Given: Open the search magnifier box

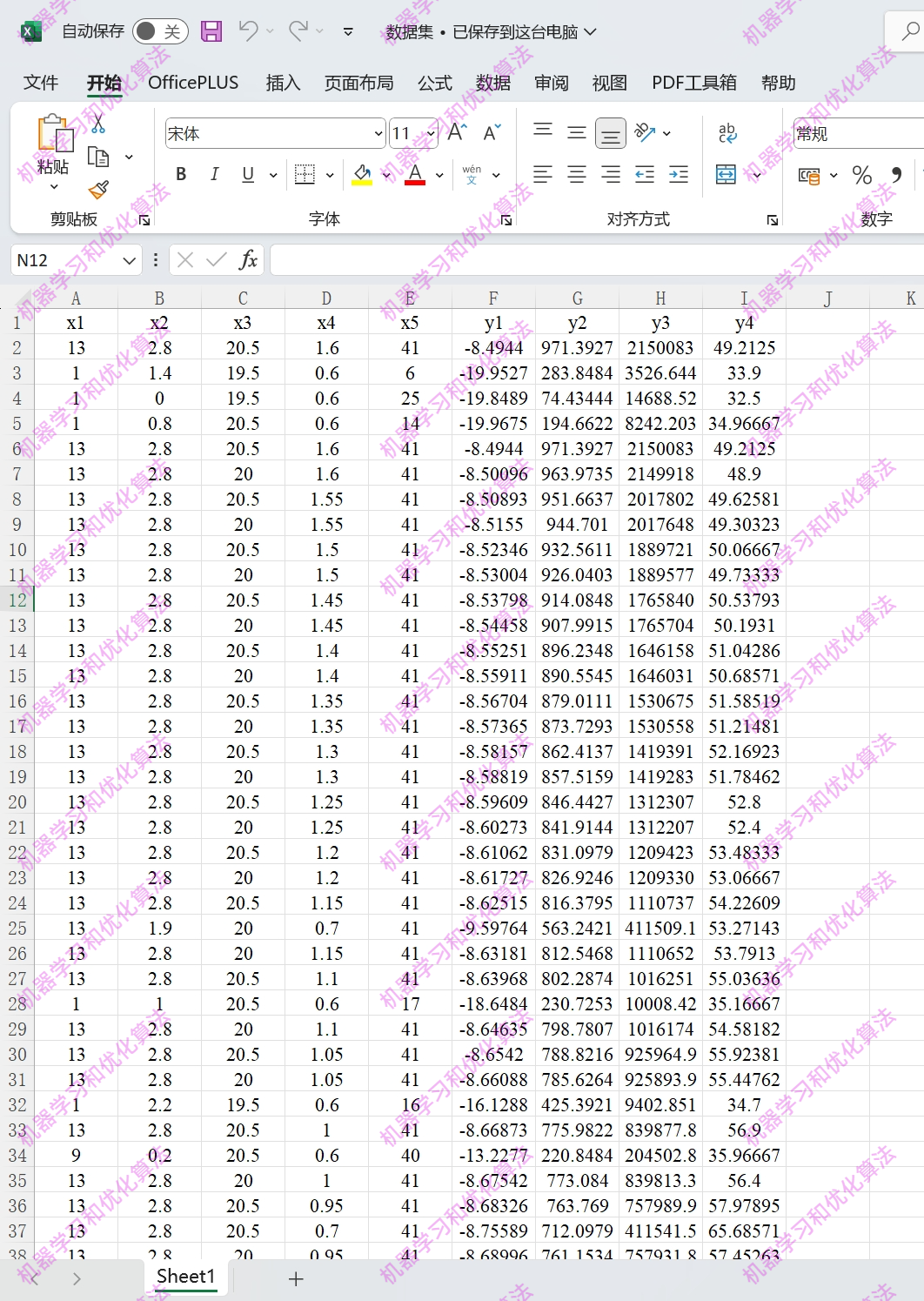Looking at the screenshot, I should click(x=910, y=32).
